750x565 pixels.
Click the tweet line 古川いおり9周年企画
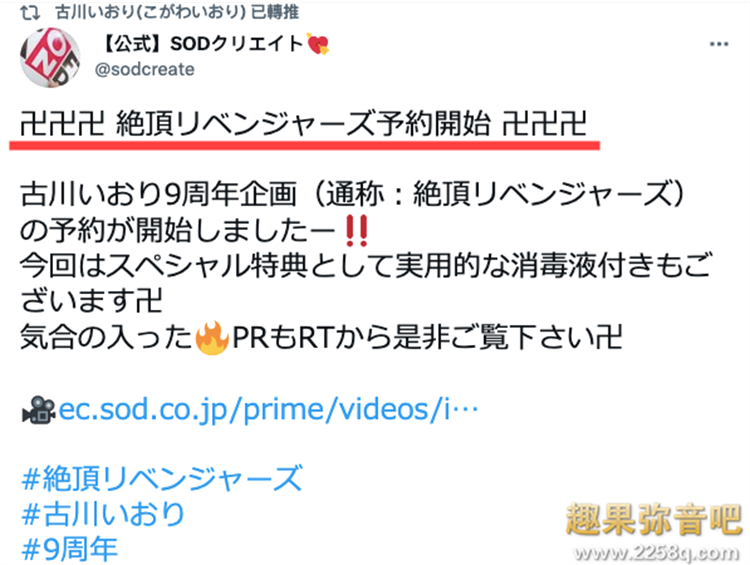click(159, 195)
